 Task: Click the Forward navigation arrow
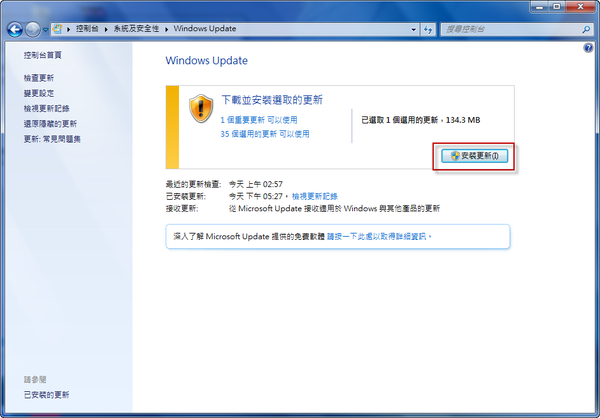click(33, 29)
